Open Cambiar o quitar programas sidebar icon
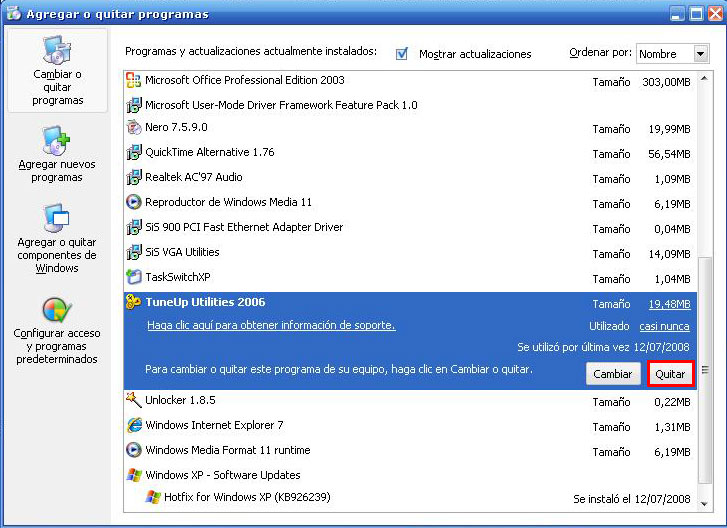Image resolution: width=727 pixels, height=528 pixels. [57, 50]
